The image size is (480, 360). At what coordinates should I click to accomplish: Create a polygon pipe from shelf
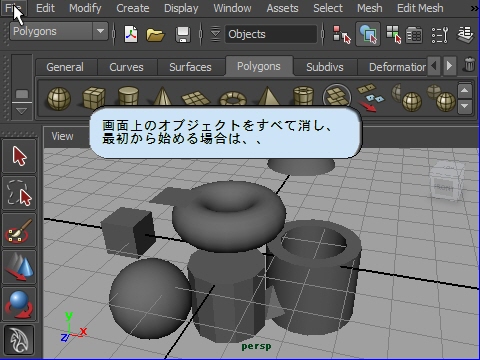pos(303,96)
